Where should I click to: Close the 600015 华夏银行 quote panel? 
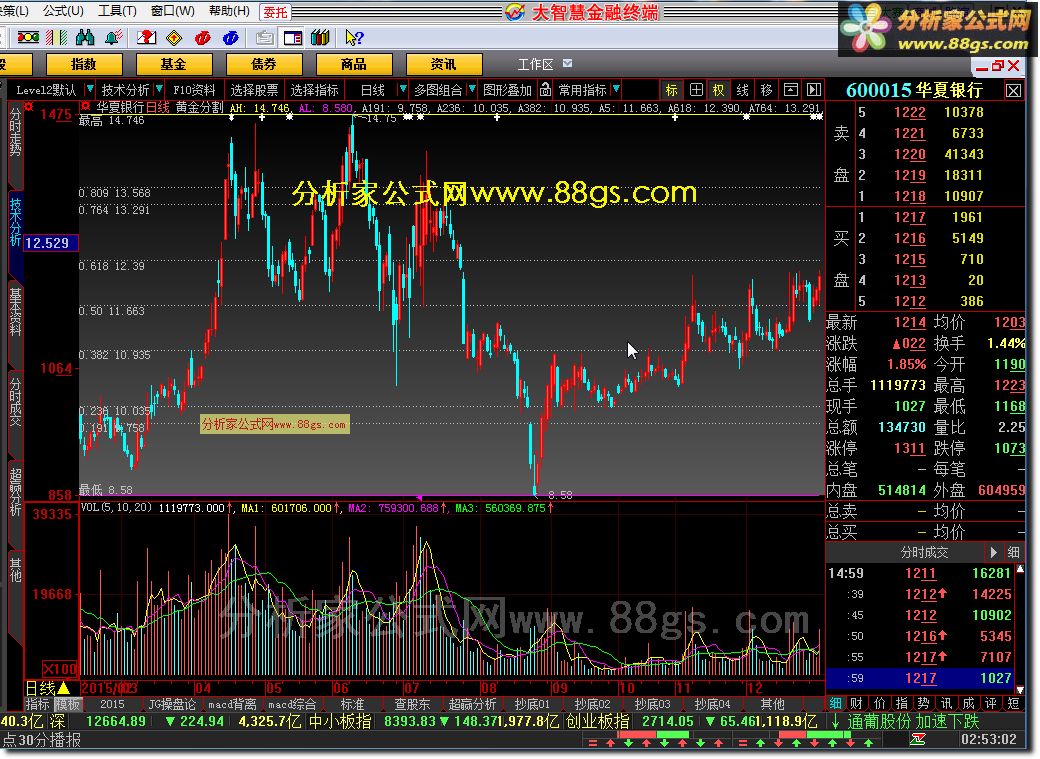(1013, 90)
